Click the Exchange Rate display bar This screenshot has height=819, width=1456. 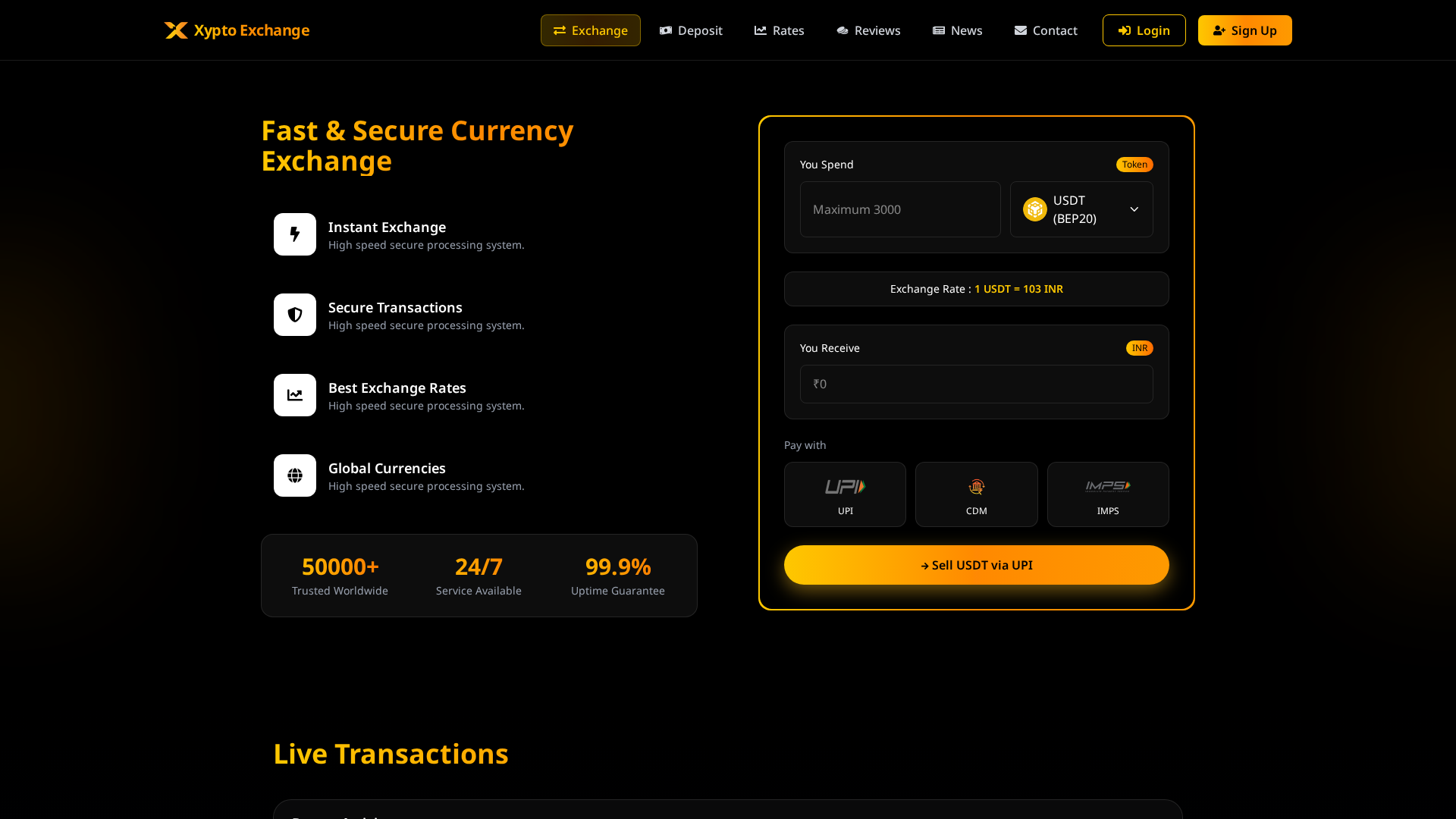[x=976, y=289]
